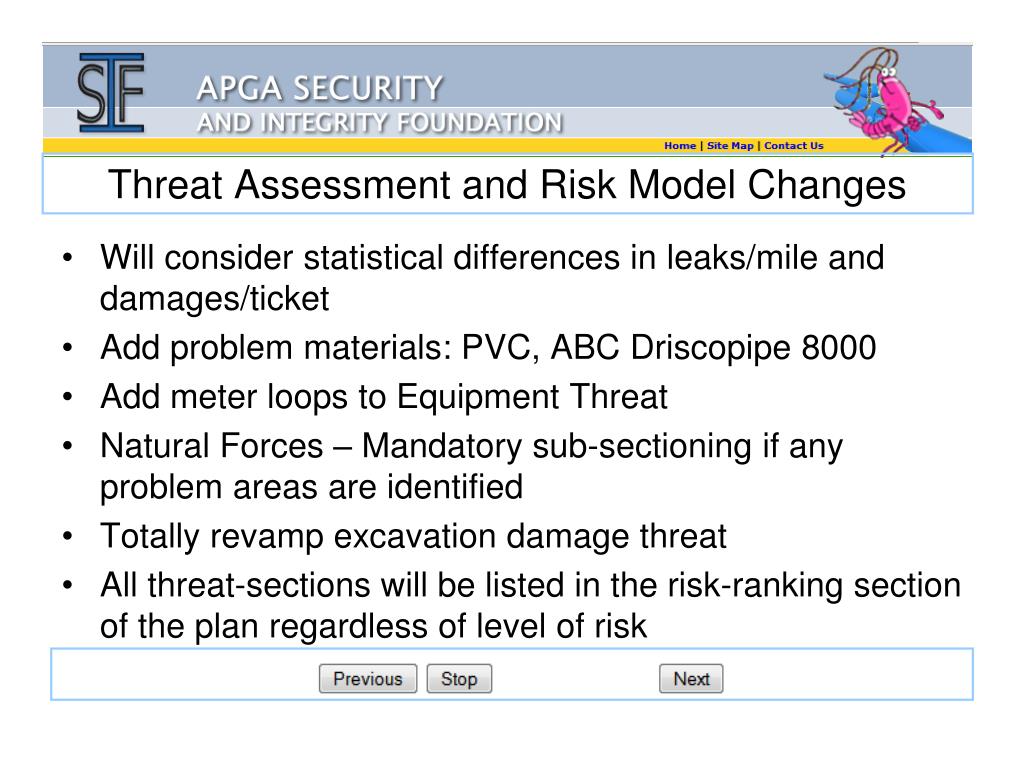Screen dimensions: 1024x768
Task: Click the pink shrimp mascot image
Action: 890,103
